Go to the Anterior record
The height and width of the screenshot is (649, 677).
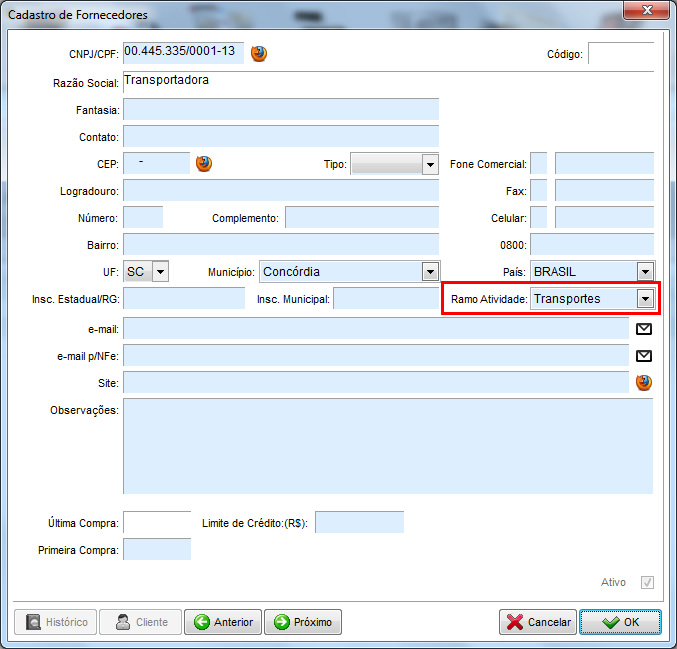click(223, 622)
